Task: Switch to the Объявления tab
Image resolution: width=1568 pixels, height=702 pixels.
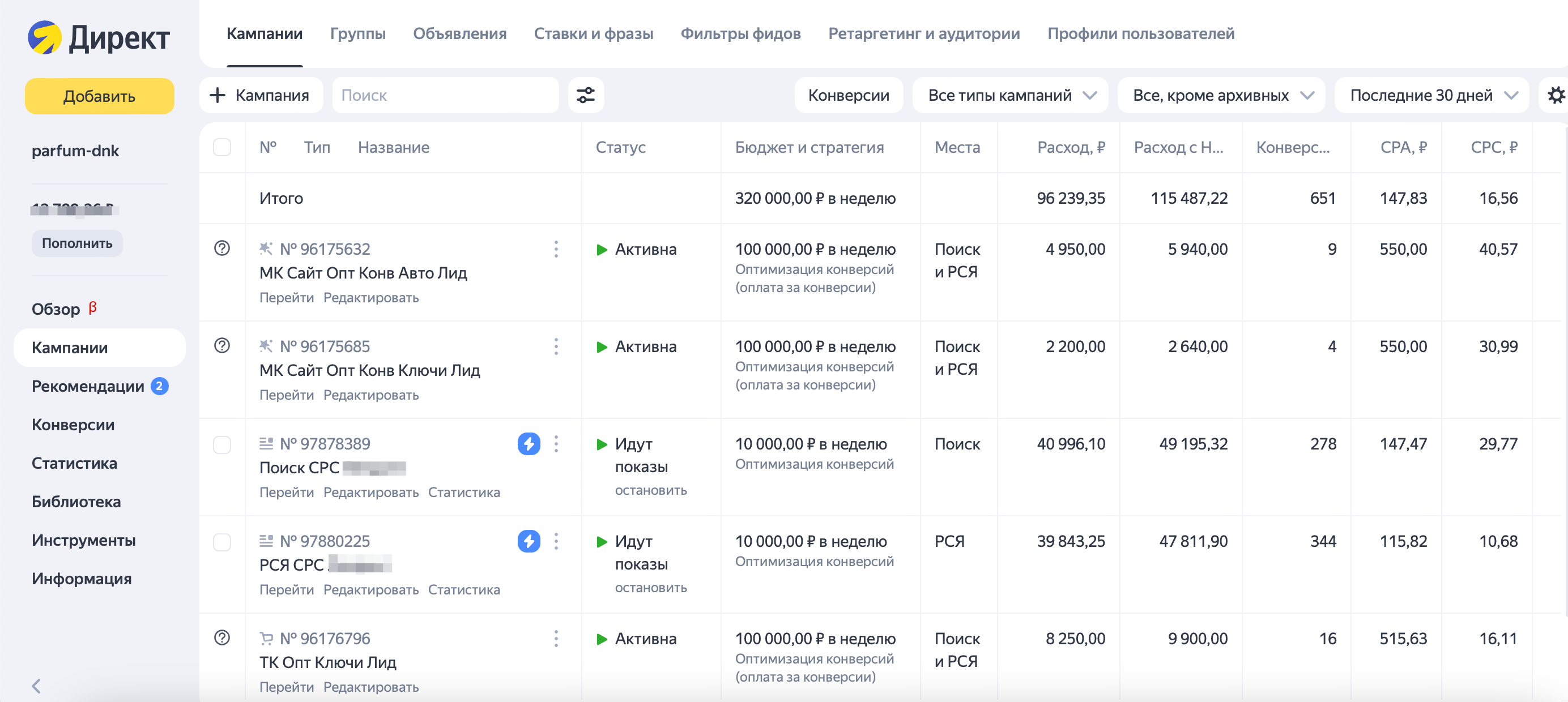Action: [x=459, y=33]
